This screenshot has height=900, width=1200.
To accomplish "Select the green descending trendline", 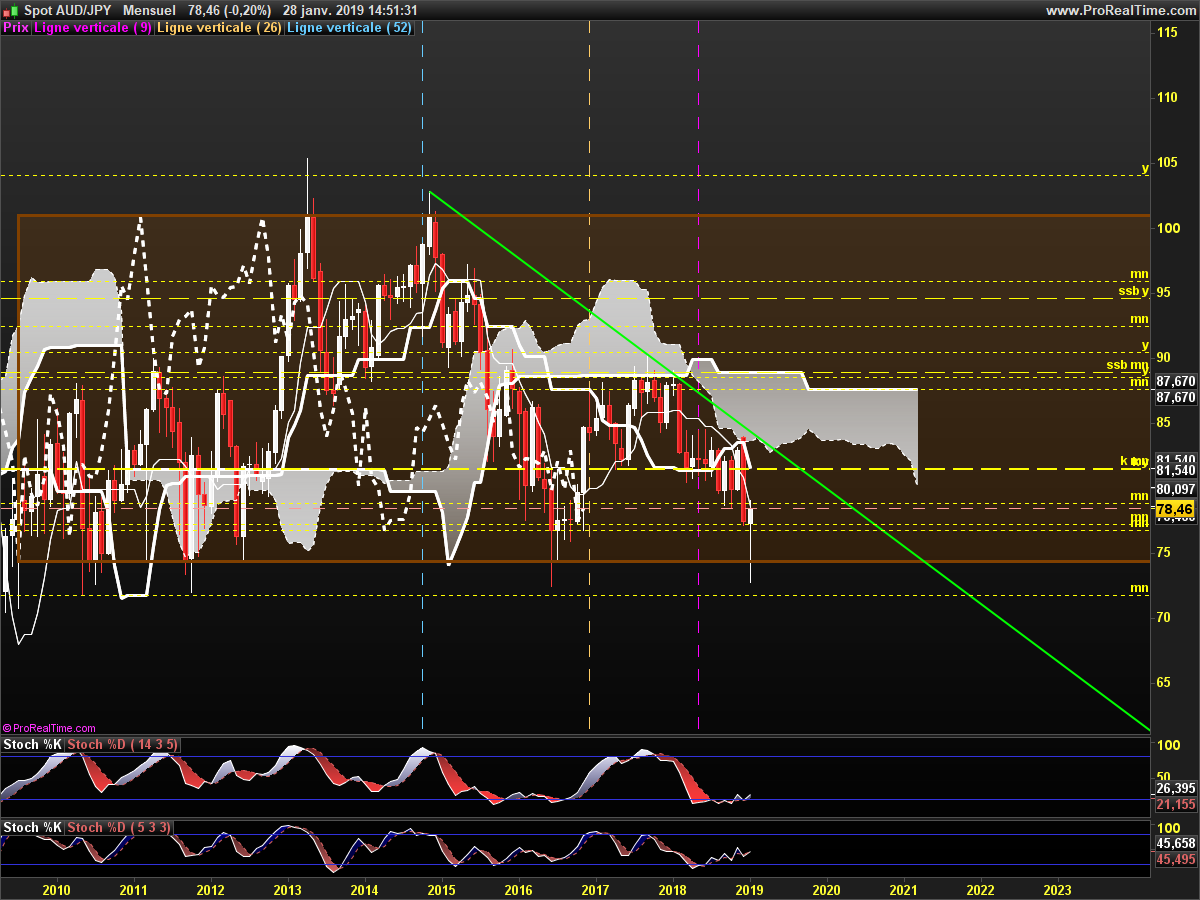I will [x=790, y=460].
